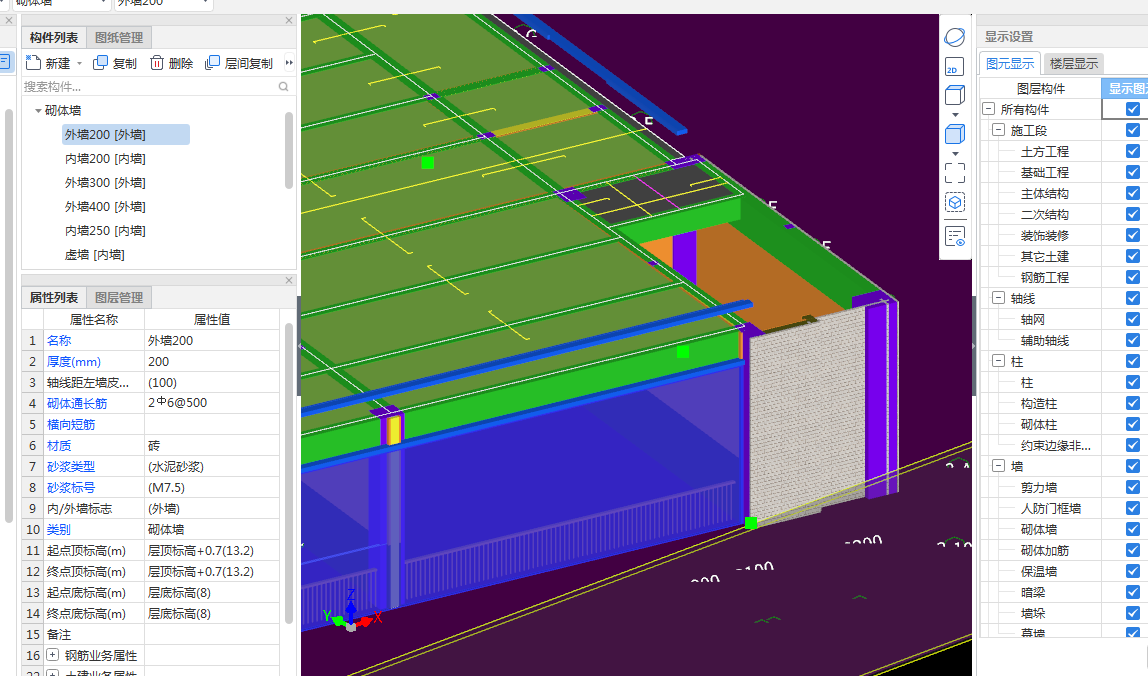The width and height of the screenshot is (1148, 676).
Task: Click the 砂浆标号 property link
Action: (x=71, y=488)
